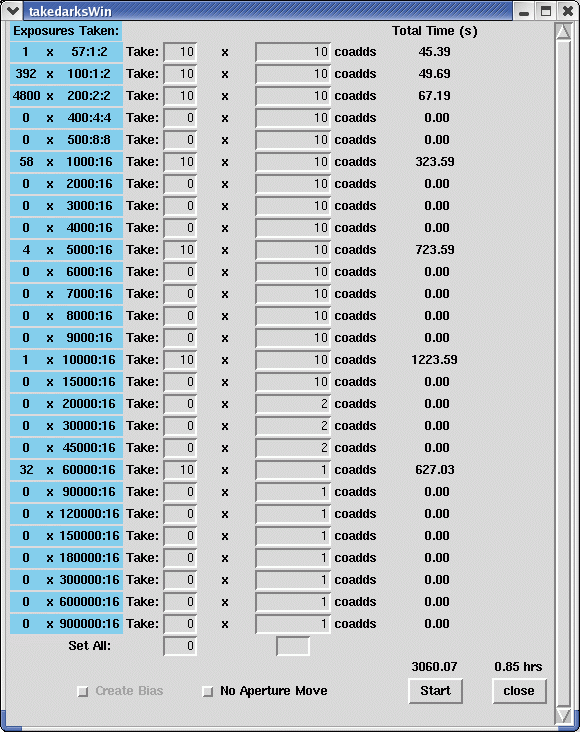Select the coadds field for 200:2:2 row
Screen dimensions: 580x732
pyautogui.click(x=293, y=96)
